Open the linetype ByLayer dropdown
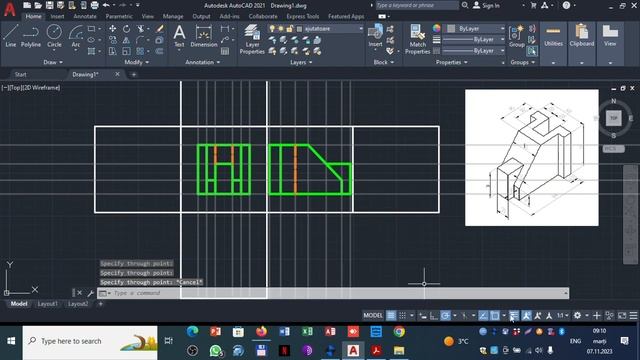 (x=473, y=51)
